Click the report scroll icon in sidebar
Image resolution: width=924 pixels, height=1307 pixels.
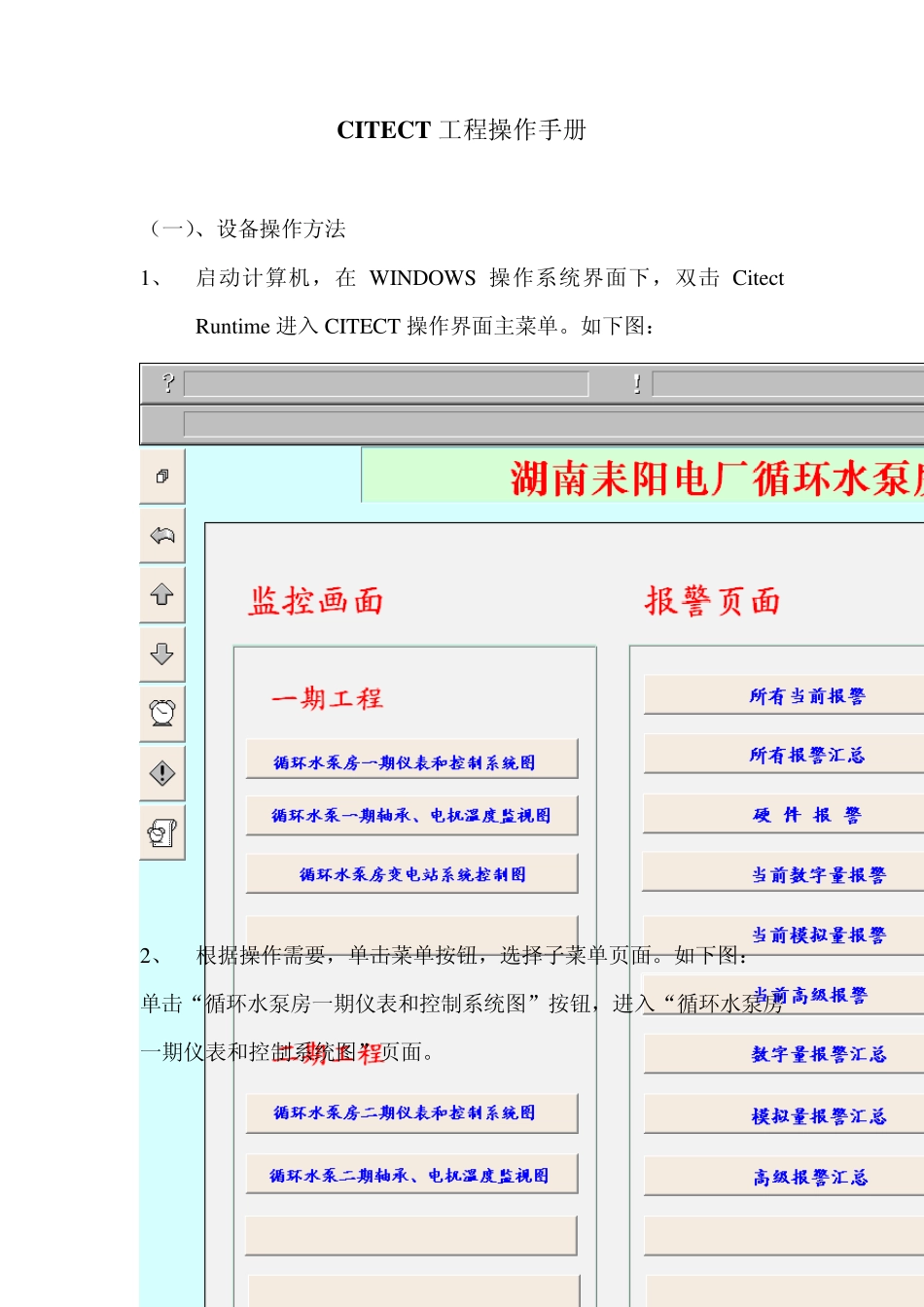162,832
